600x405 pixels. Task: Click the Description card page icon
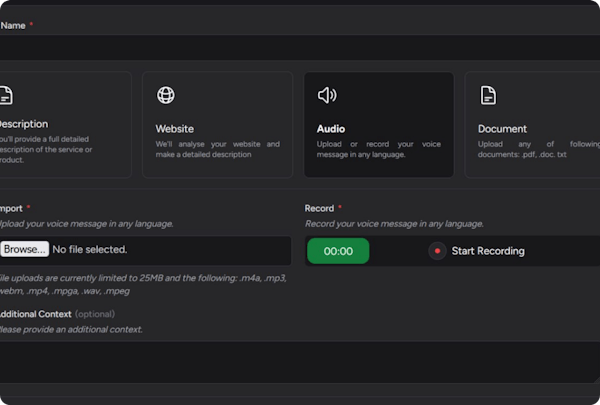[6, 96]
